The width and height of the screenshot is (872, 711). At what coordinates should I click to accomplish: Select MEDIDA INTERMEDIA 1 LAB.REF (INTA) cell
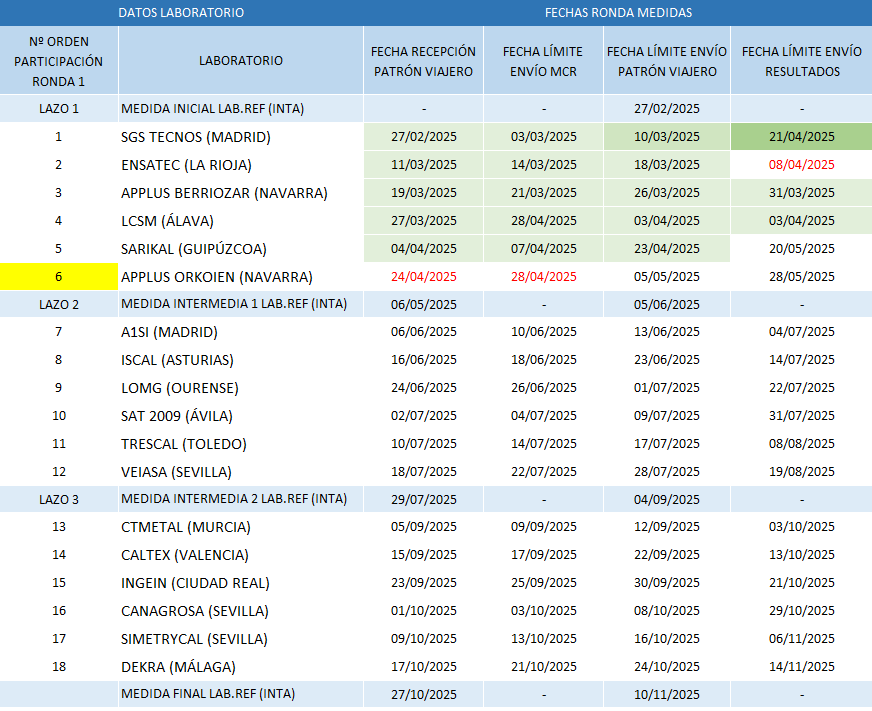click(x=241, y=304)
